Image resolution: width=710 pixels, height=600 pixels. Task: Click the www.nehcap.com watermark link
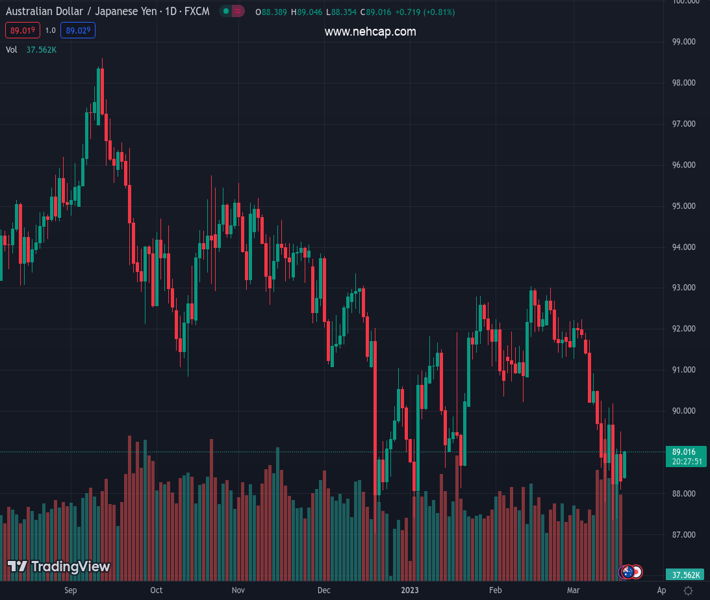click(x=370, y=32)
